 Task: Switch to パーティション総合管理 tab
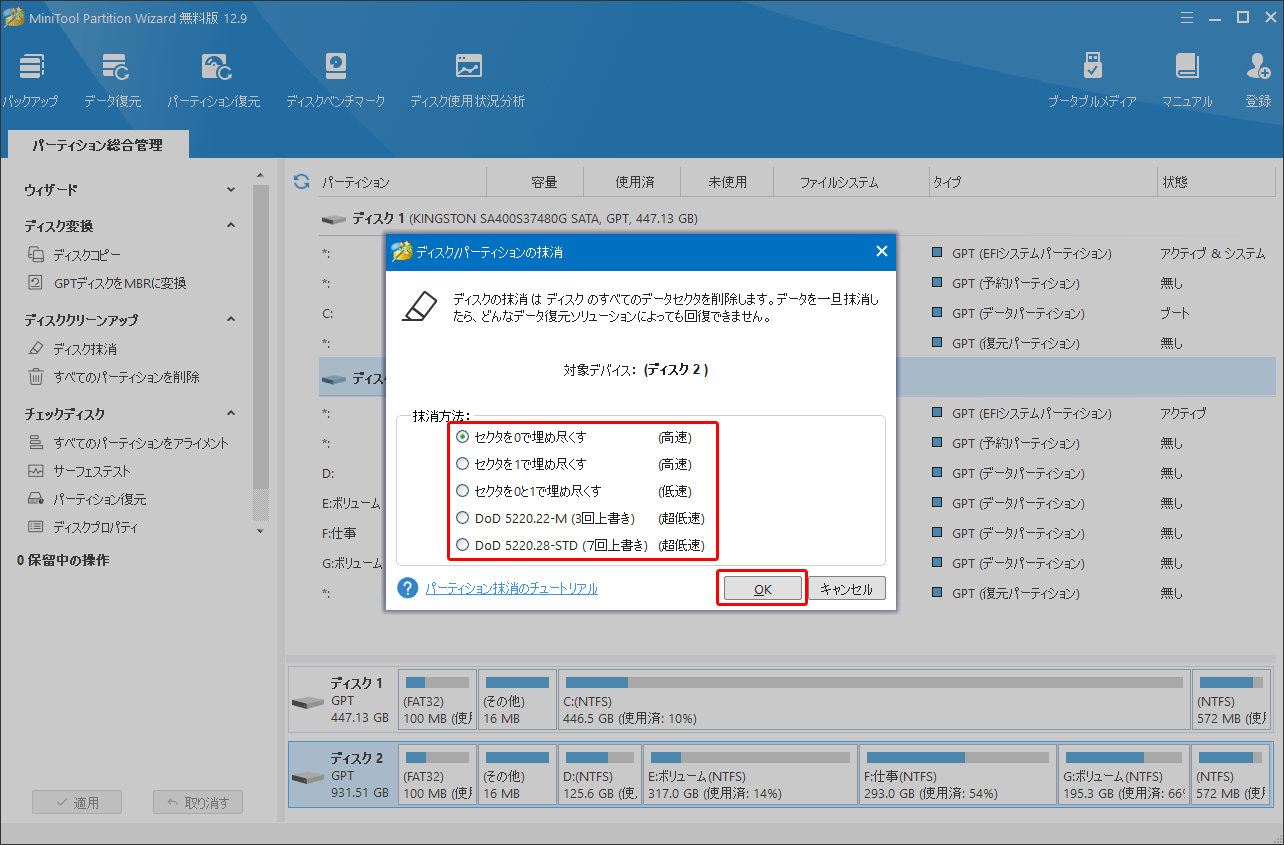[x=97, y=145]
